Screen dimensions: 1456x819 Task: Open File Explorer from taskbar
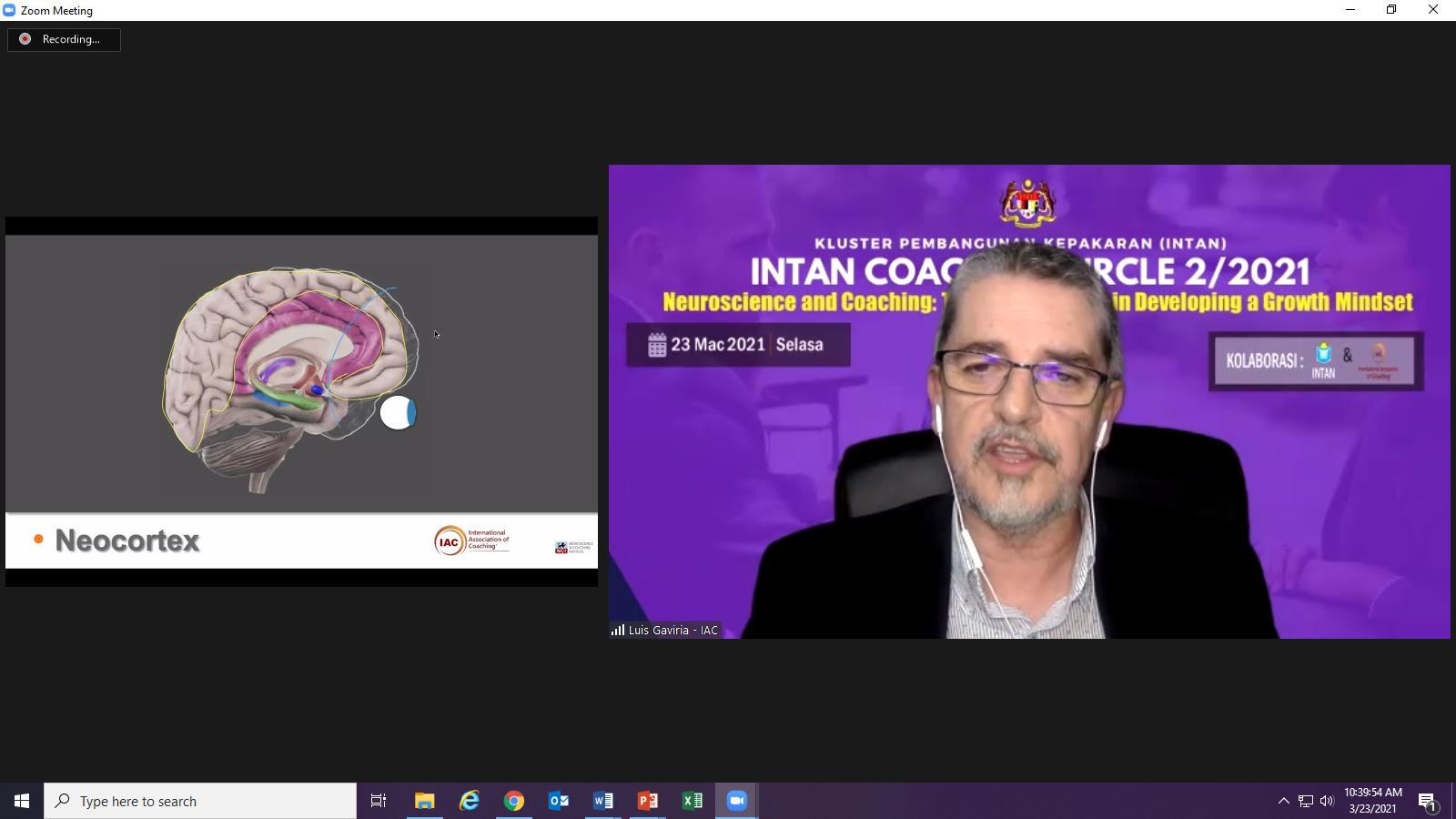click(425, 801)
